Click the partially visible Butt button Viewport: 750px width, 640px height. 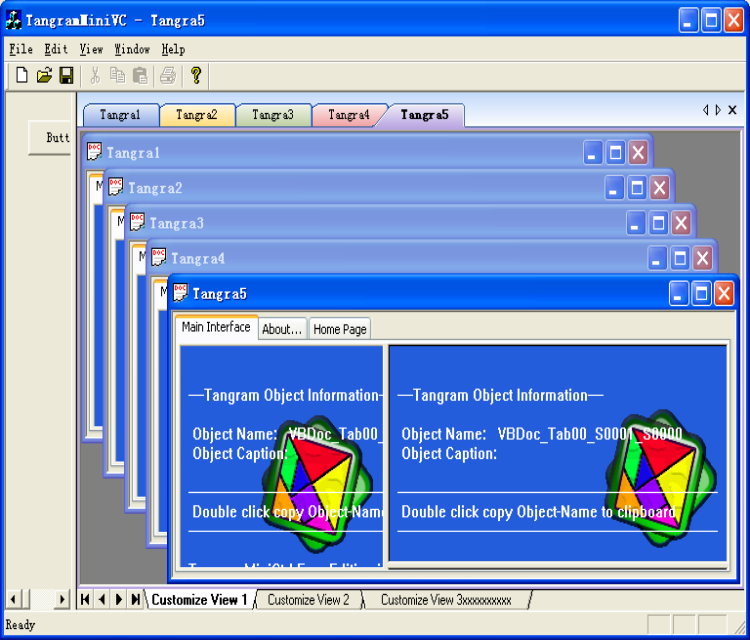50,138
